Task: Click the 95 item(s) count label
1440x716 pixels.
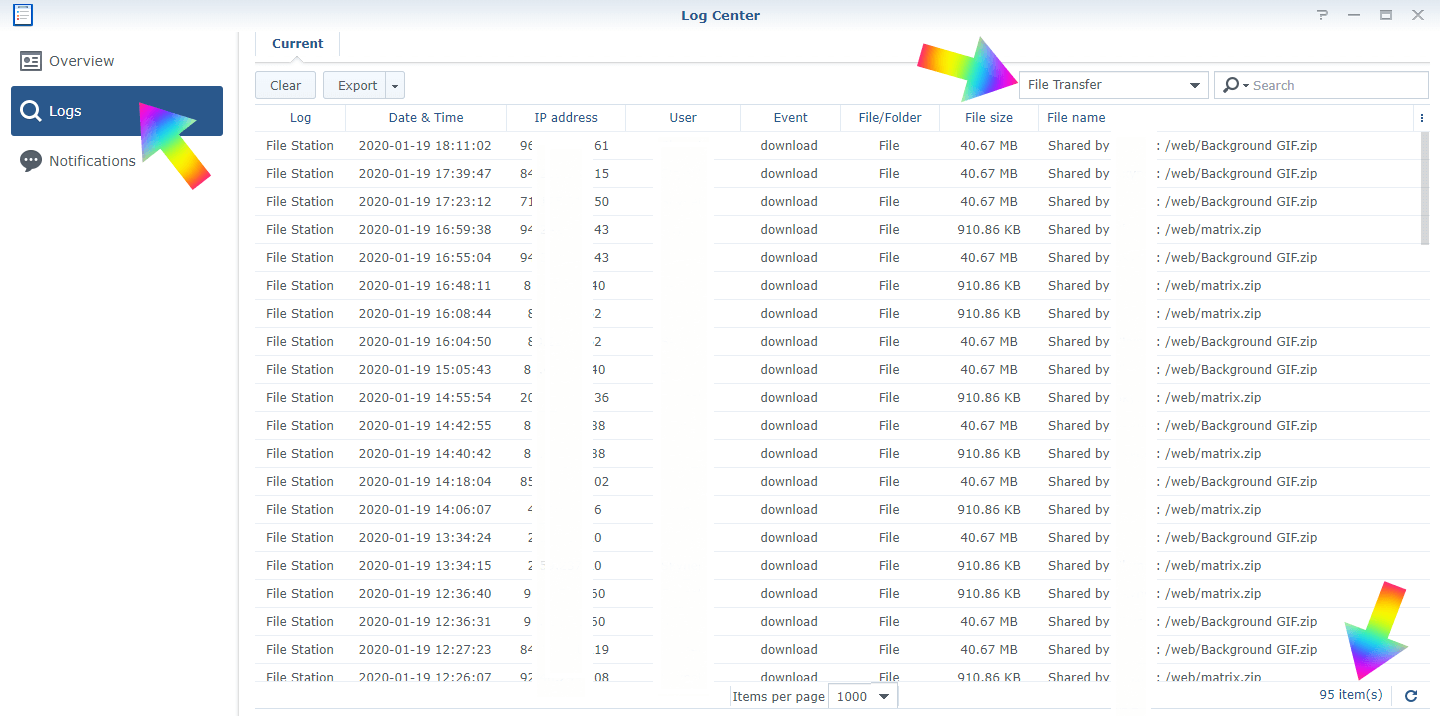Action: point(1350,695)
